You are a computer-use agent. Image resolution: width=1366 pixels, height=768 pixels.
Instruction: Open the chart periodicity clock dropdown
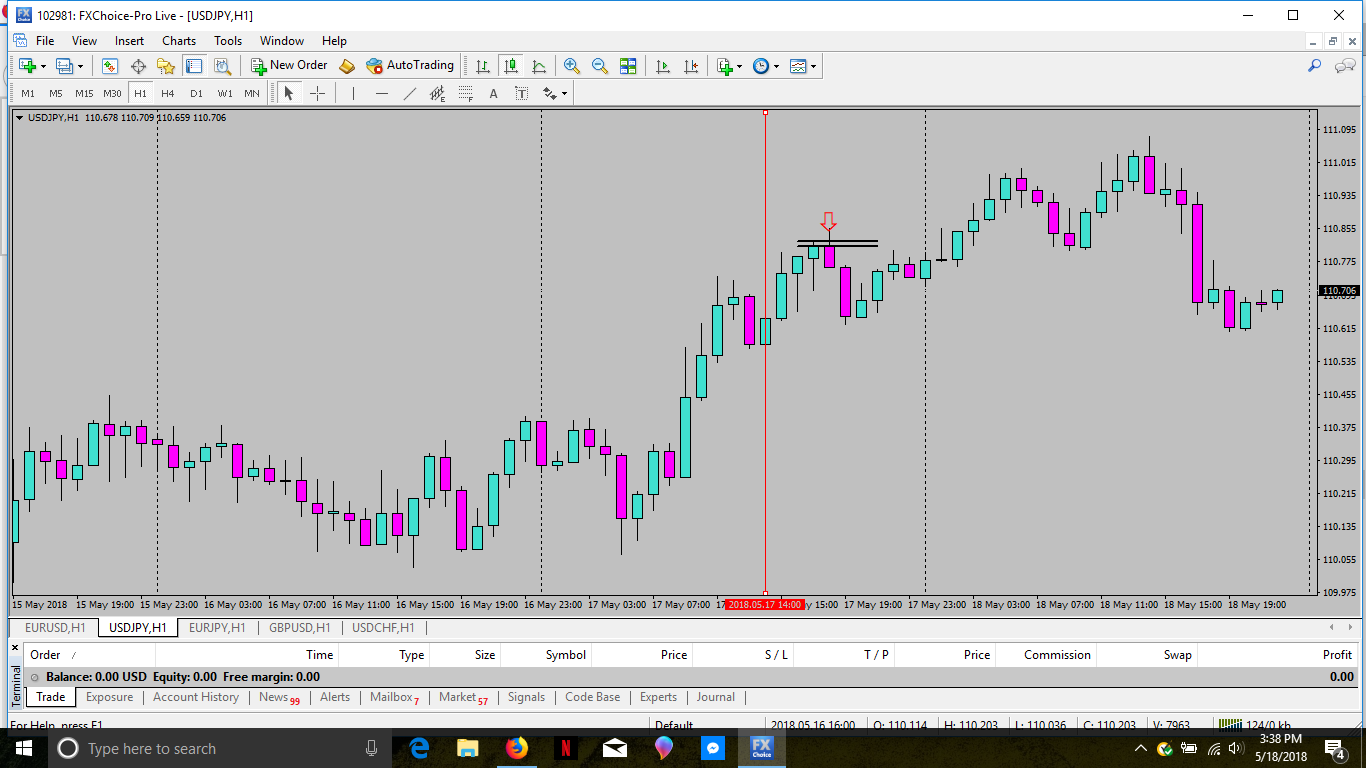(776, 66)
